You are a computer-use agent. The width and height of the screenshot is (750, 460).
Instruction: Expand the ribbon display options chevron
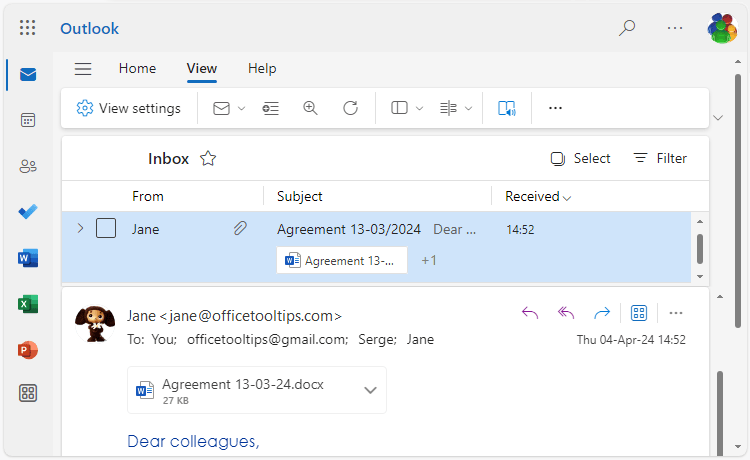718,118
